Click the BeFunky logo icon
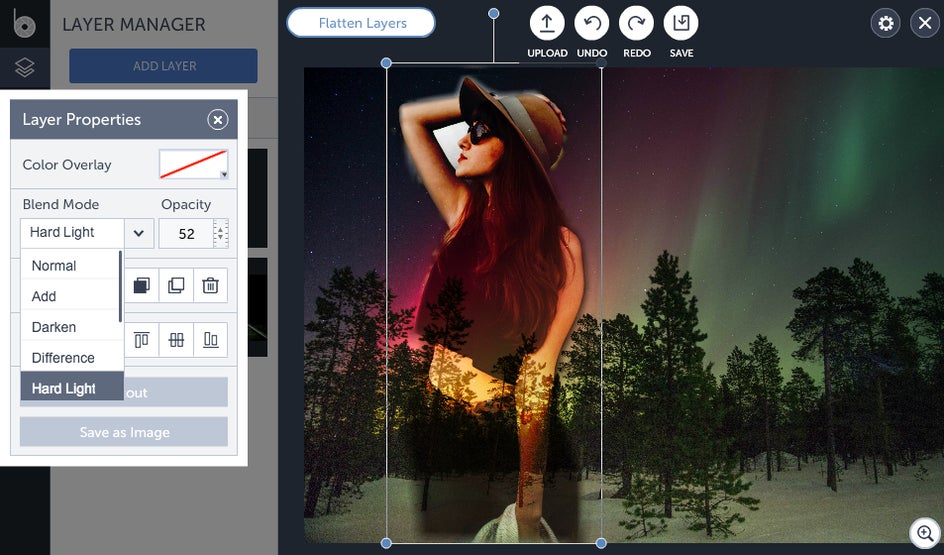The width and height of the screenshot is (944, 555). tap(24, 23)
